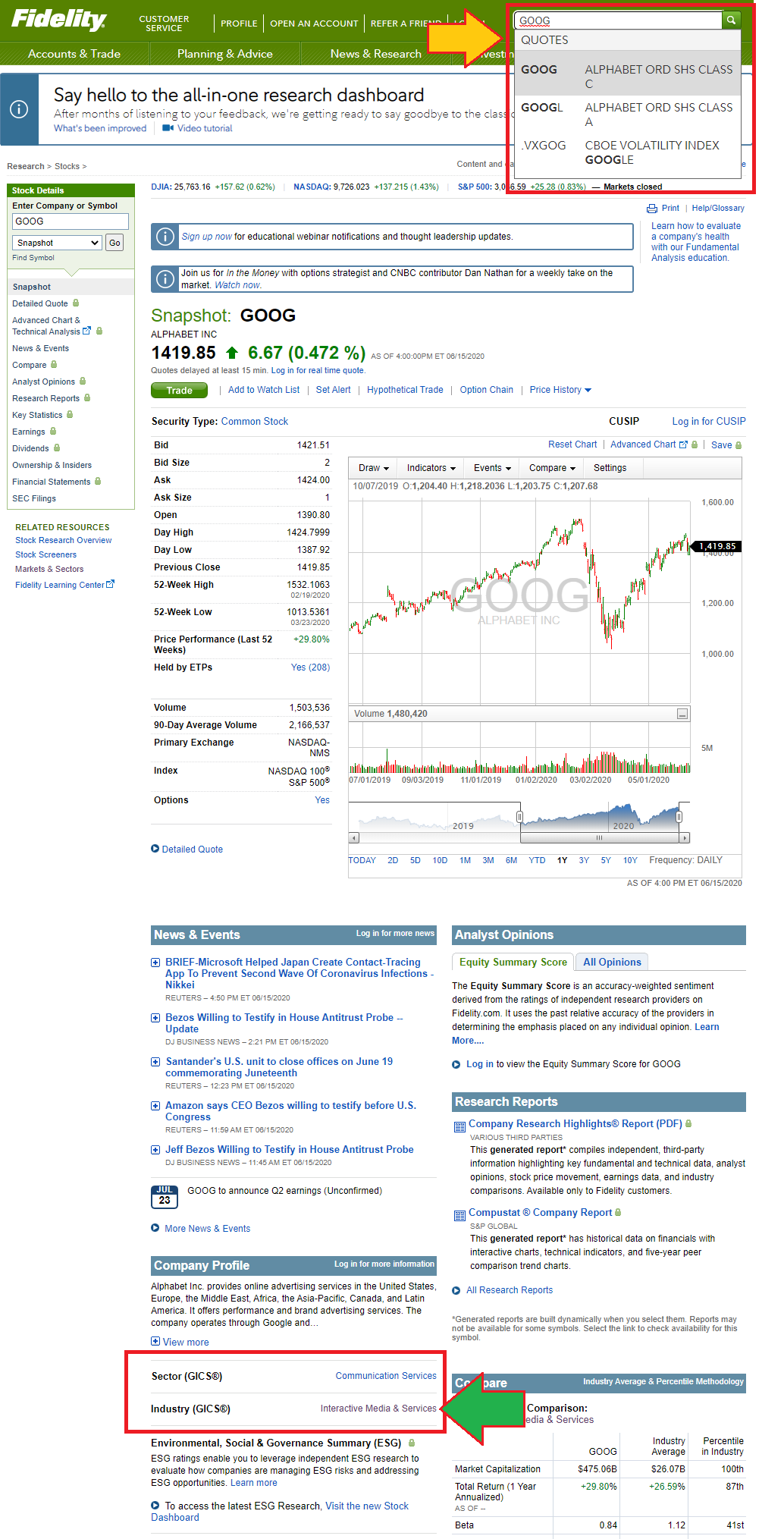
Task: Click the Hypothetical Trade link
Action: 405,390
